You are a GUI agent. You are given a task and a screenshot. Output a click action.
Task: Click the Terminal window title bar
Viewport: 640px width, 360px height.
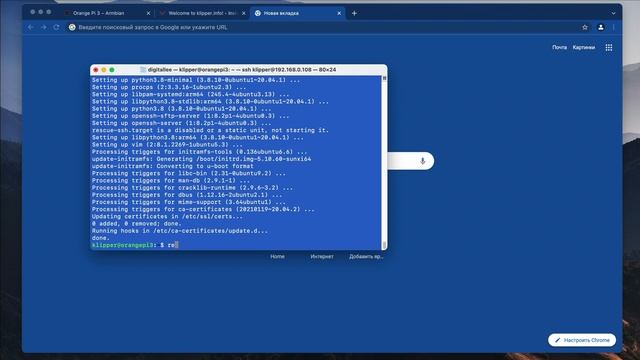pos(238,70)
